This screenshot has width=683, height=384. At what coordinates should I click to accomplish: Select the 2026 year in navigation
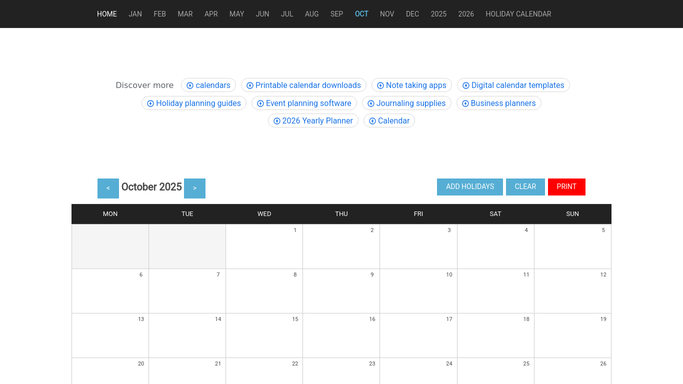click(466, 14)
